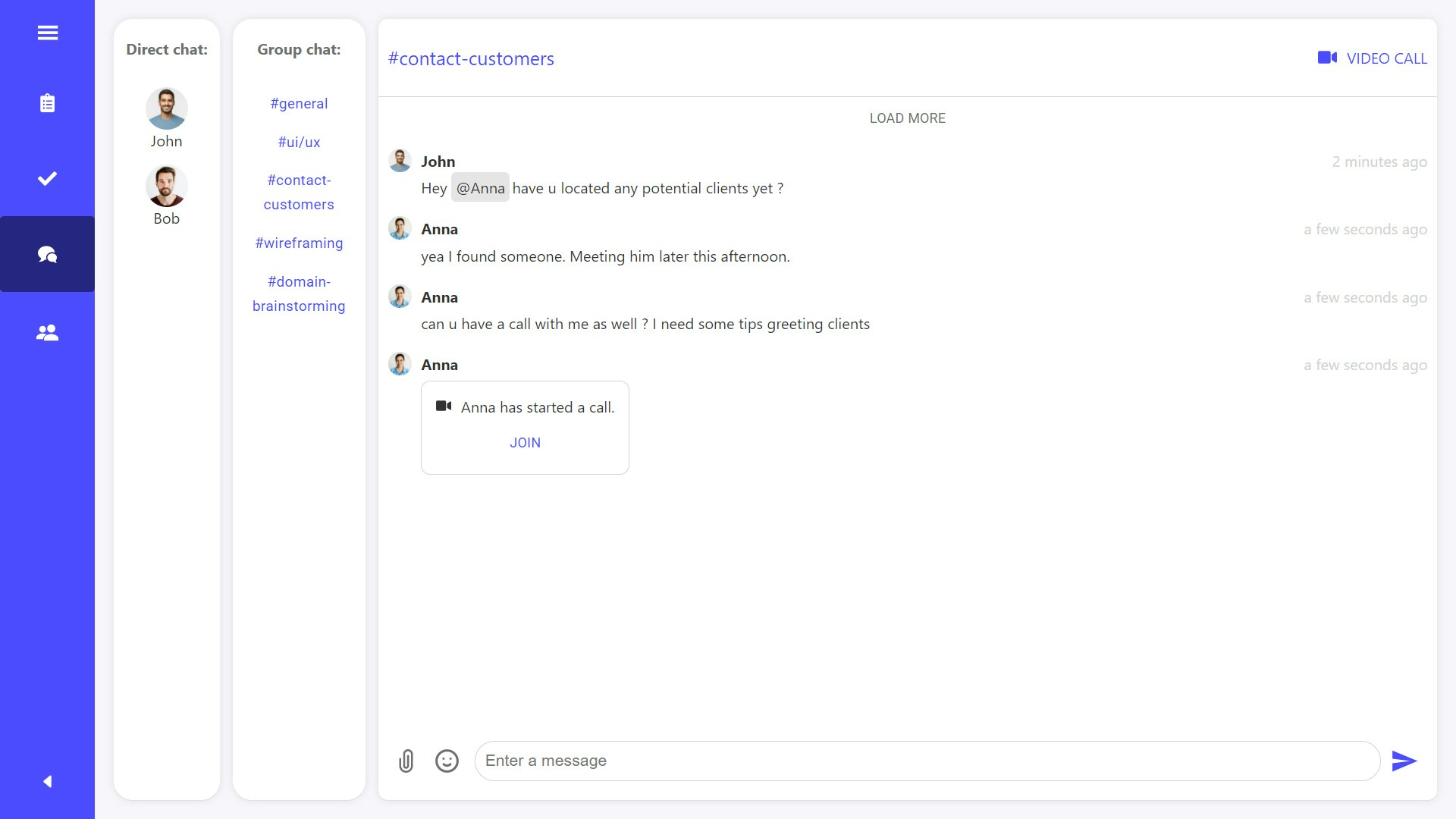Click the Enter a message field
This screenshot has height=819, width=1456.
pyautogui.click(x=925, y=761)
